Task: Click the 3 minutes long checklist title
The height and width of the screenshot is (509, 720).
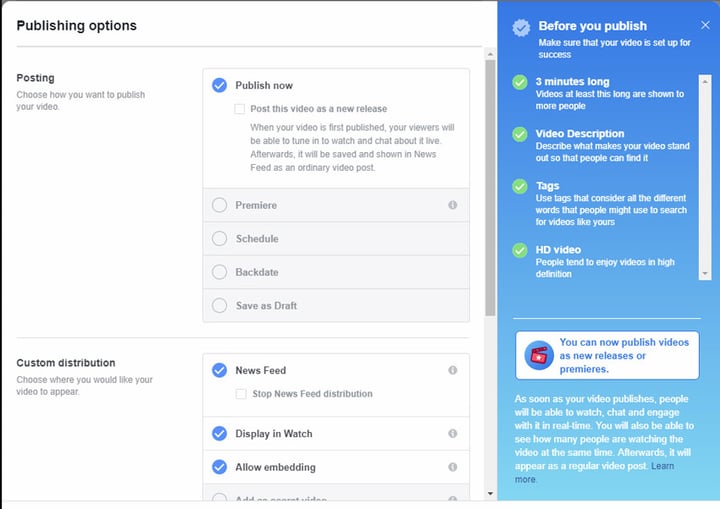Action: click(x=573, y=82)
